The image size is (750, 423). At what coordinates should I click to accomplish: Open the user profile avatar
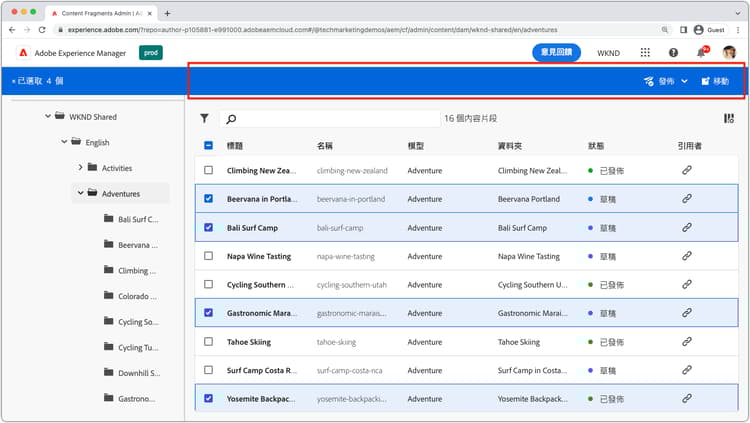(729, 53)
